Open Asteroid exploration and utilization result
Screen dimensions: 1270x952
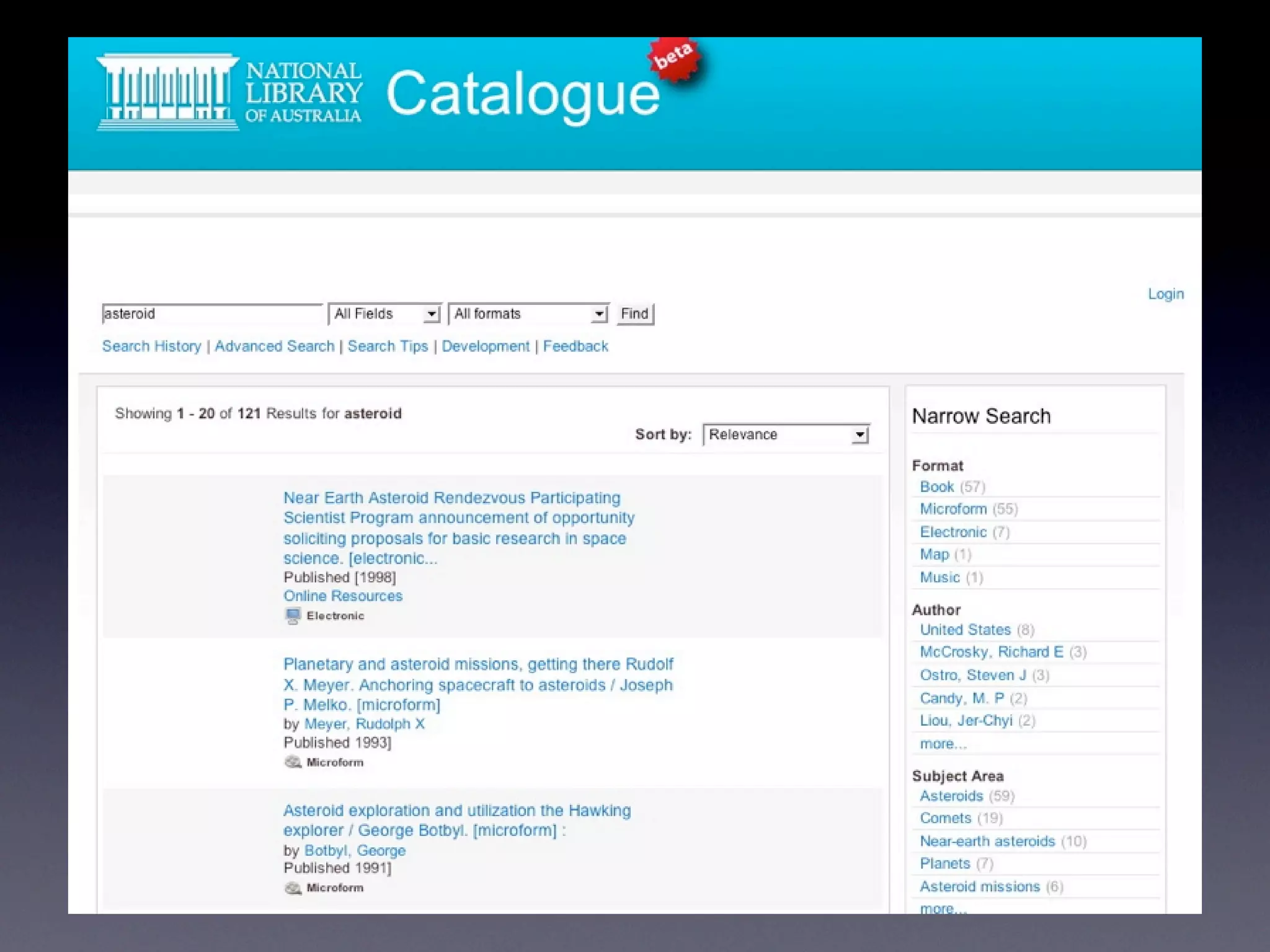pyautogui.click(x=457, y=820)
